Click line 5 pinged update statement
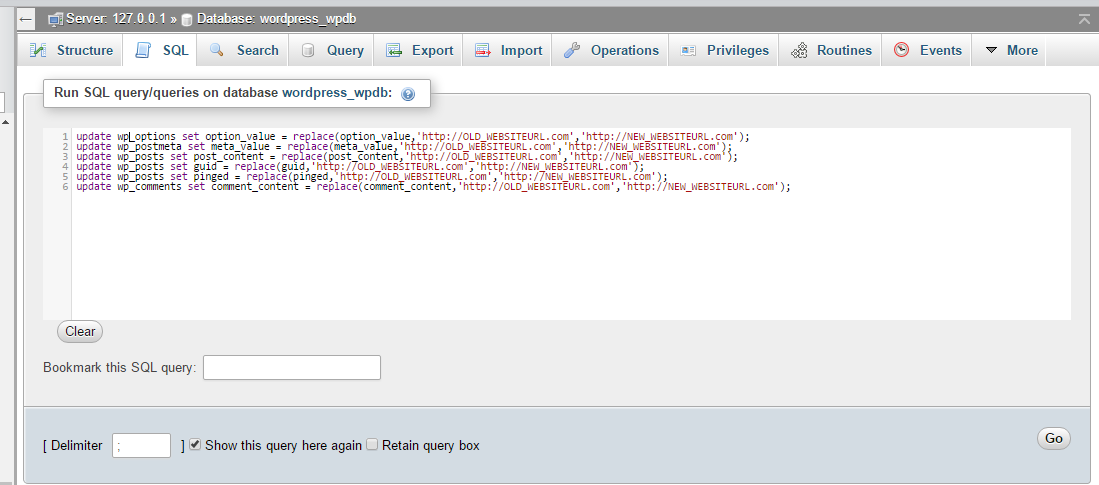1099x485 pixels. pos(372,177)
